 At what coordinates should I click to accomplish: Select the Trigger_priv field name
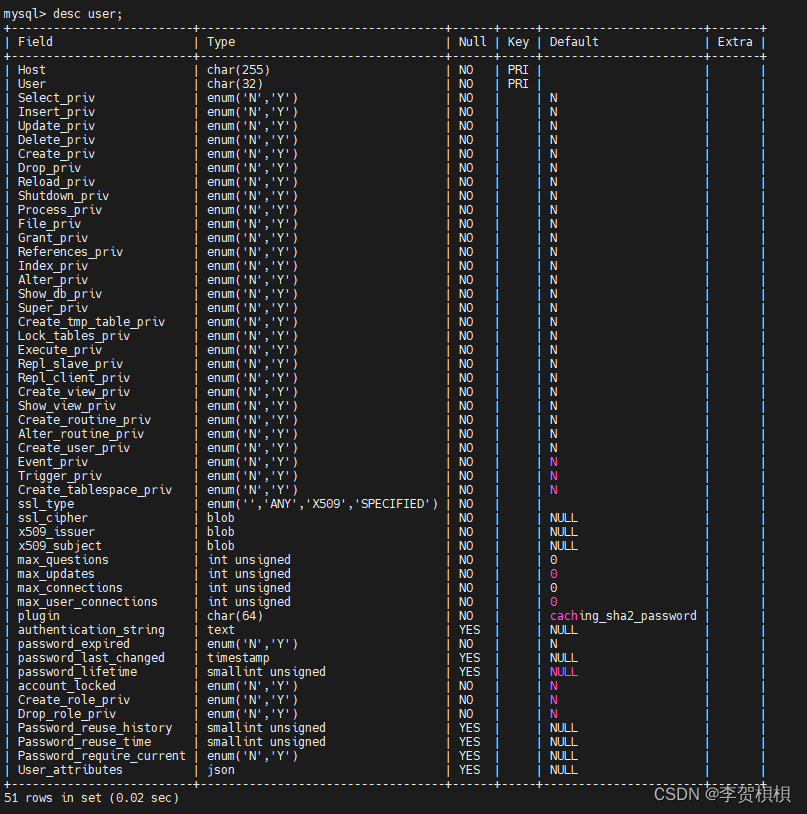pos(60,477)
